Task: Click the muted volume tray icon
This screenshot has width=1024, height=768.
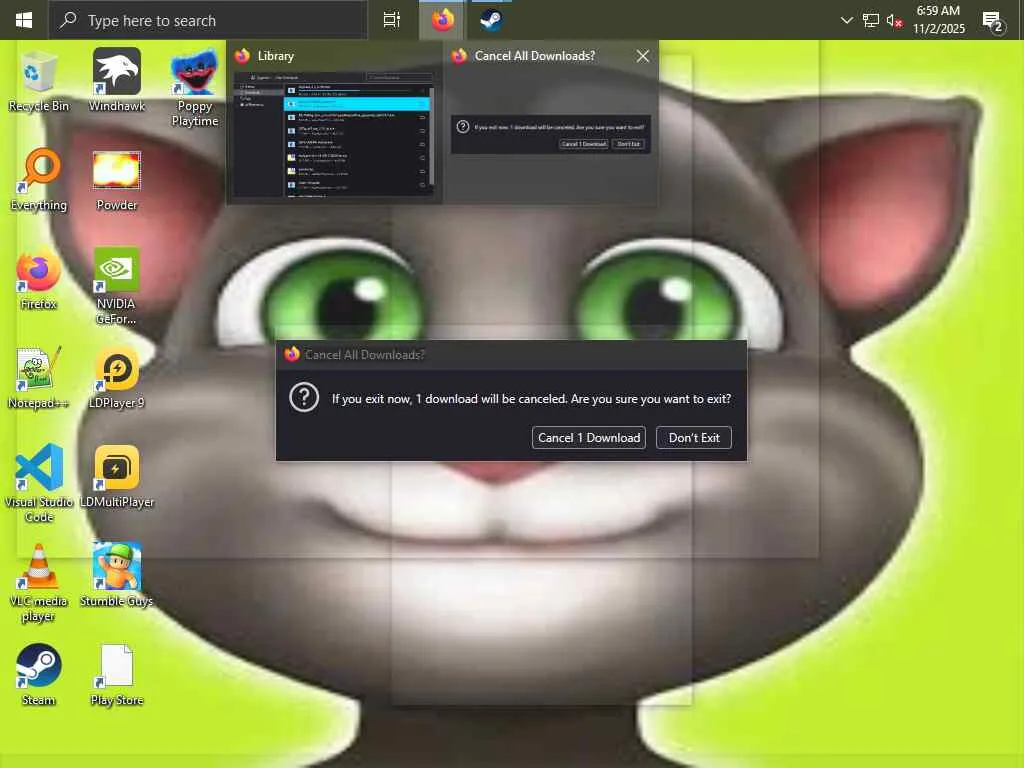Action: [x=894, y=20]
